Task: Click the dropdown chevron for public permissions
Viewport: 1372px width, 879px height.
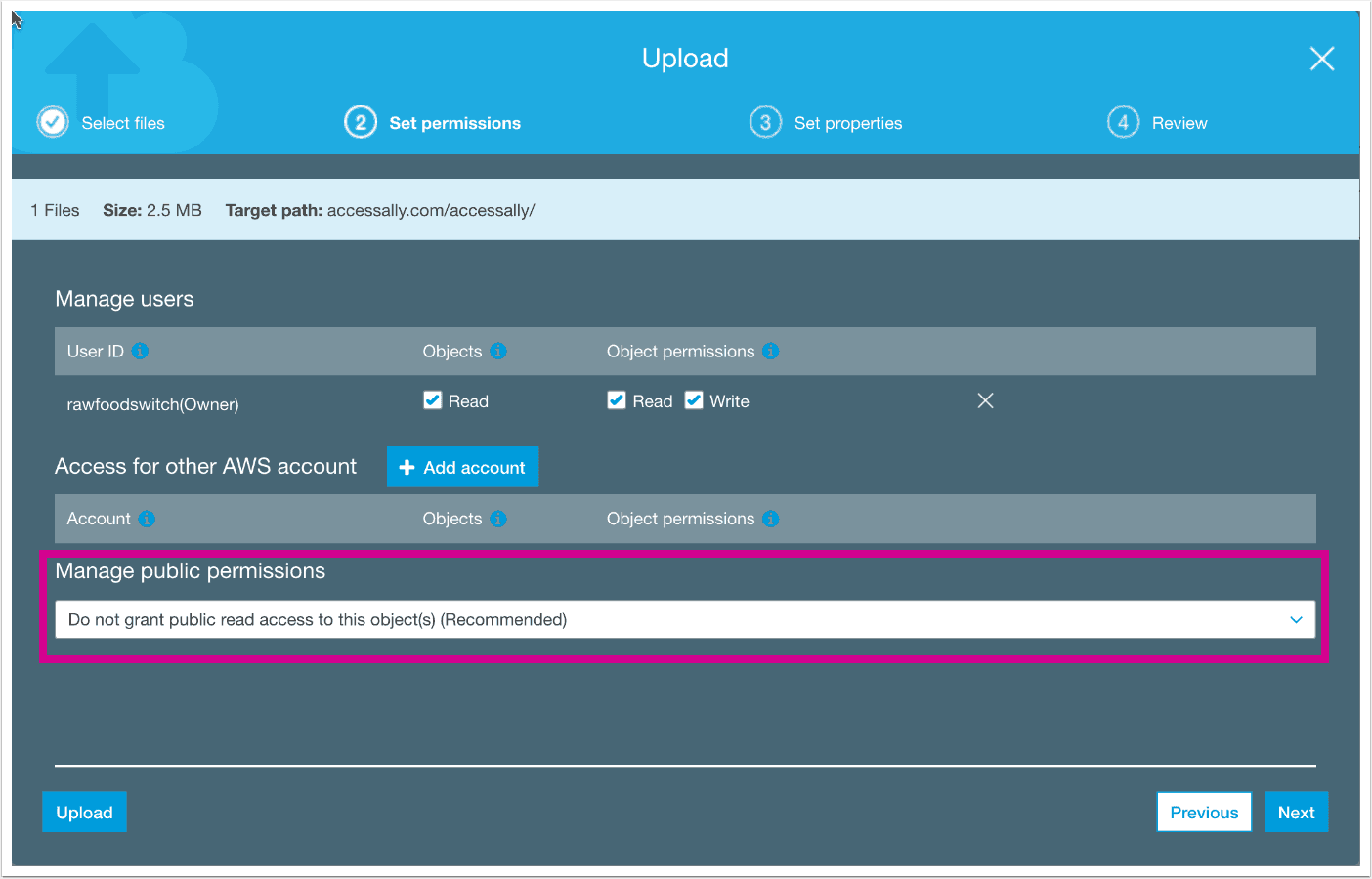Action: coord(1296,619)
